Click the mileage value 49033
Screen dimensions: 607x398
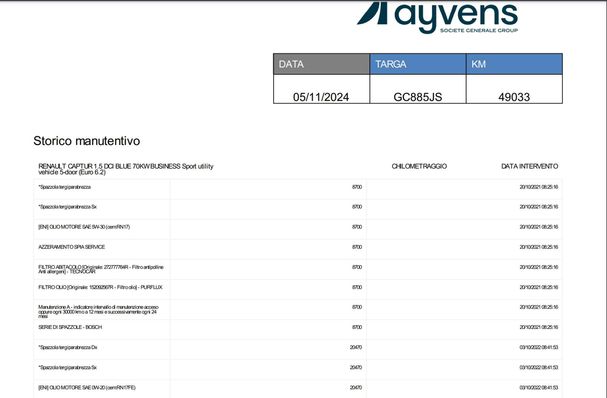pyautogui.click(x=514, y=97)
